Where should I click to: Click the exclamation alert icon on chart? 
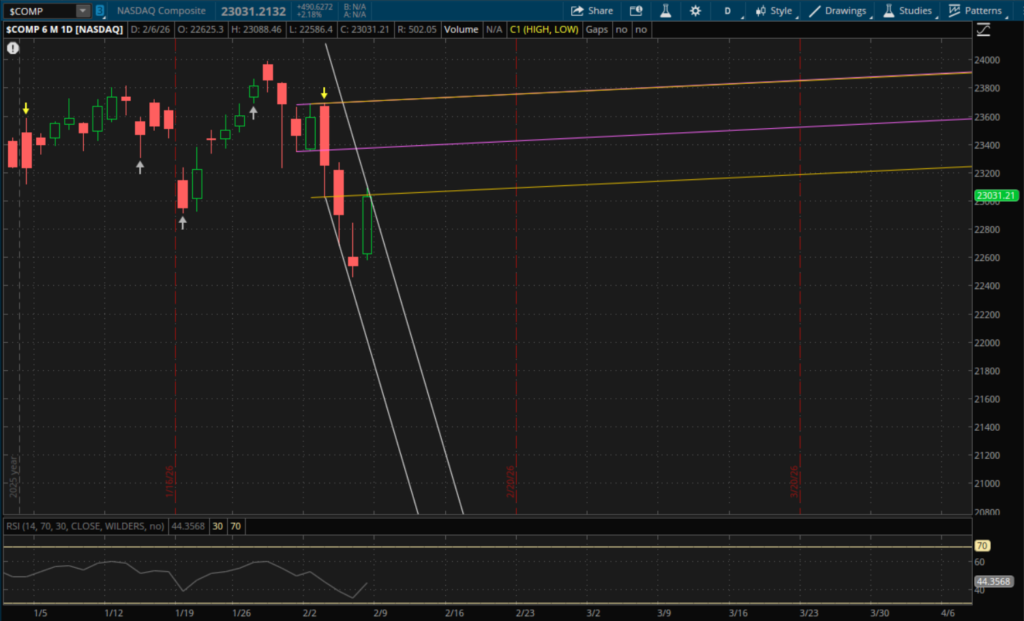point(12,47)
